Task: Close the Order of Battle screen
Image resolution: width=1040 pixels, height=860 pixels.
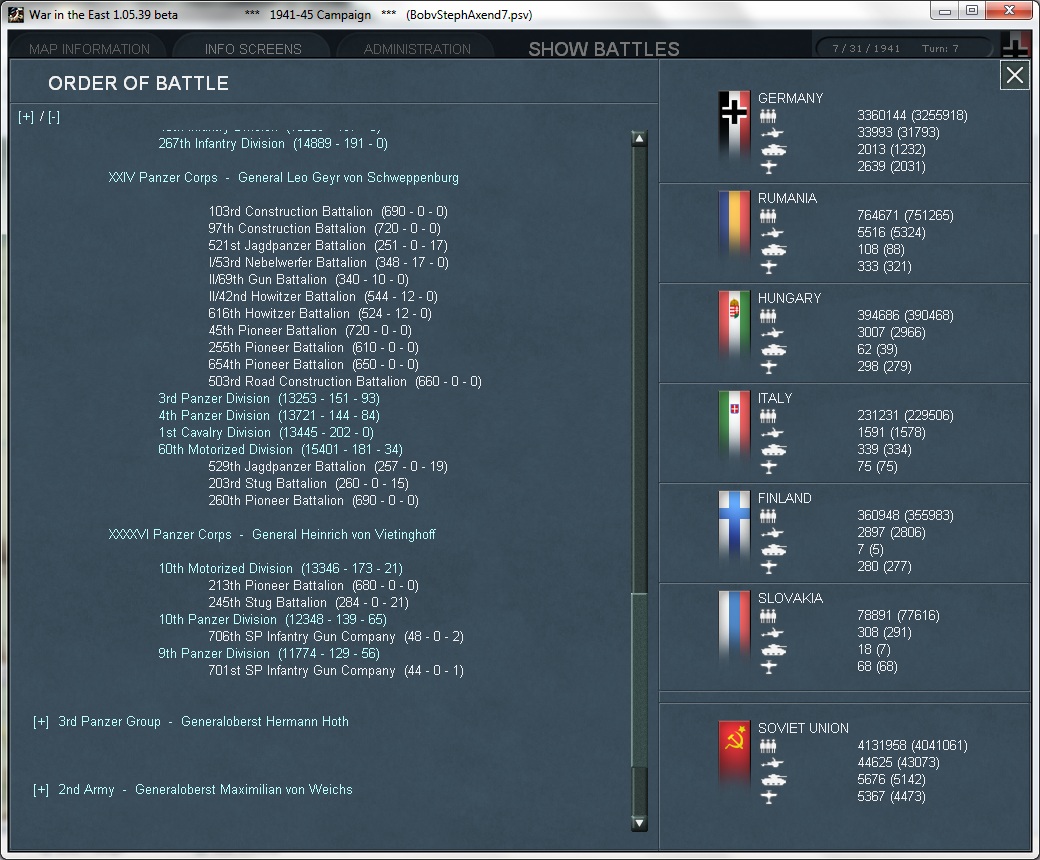Action: pos(1015,75)
